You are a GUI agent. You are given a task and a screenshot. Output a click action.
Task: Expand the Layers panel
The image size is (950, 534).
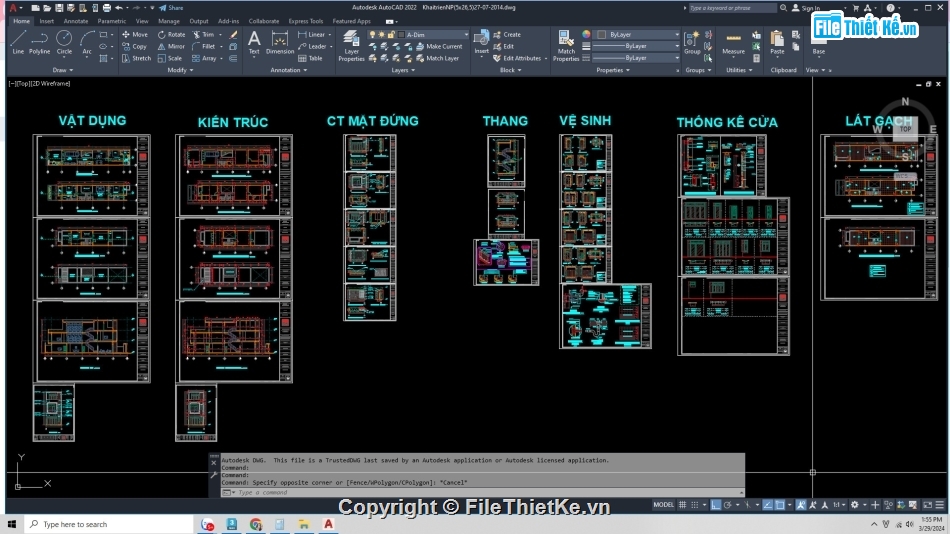[x=403, y=70]
